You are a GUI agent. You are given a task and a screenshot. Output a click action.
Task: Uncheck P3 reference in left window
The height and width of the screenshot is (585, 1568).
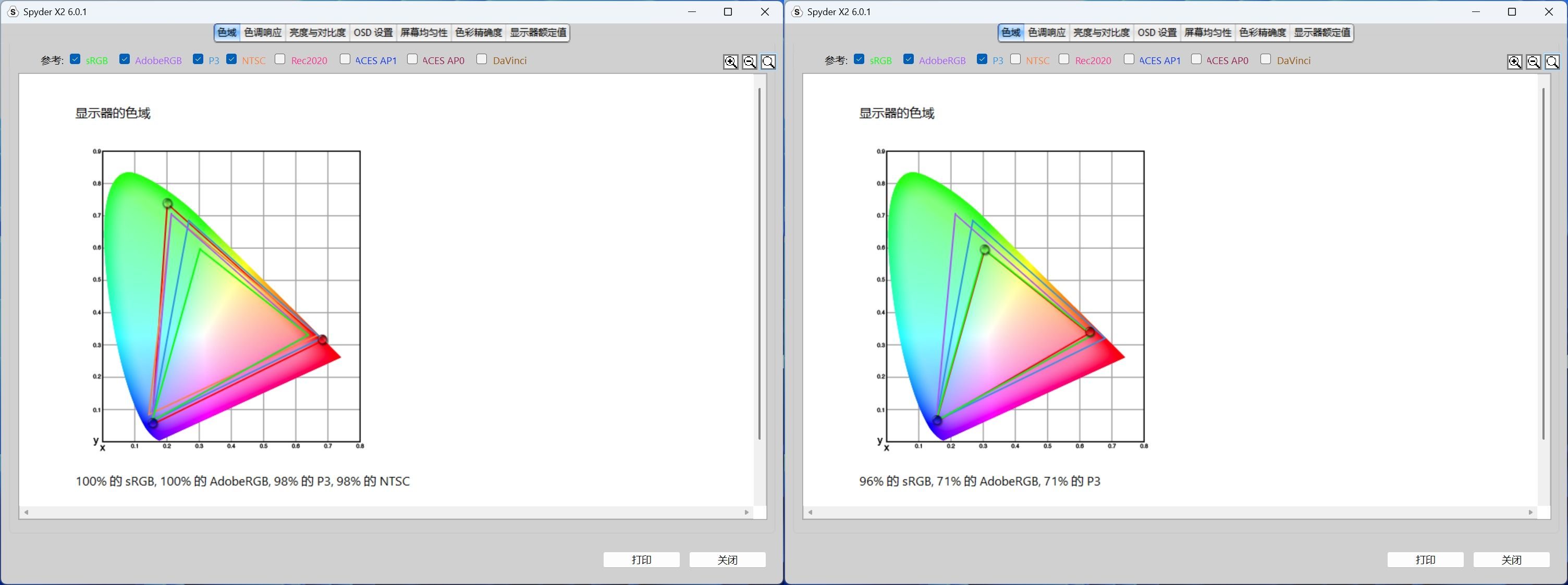(x=198, y=59)
